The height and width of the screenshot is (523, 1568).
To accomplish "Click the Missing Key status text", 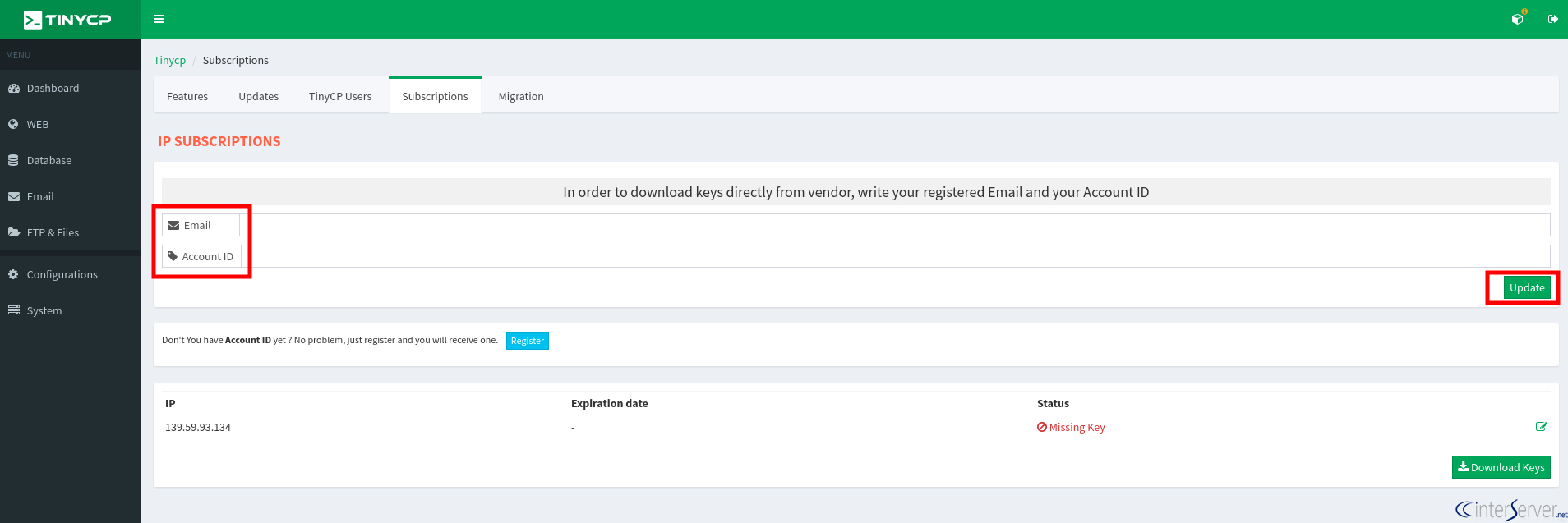I will [x=1077, y=428].
